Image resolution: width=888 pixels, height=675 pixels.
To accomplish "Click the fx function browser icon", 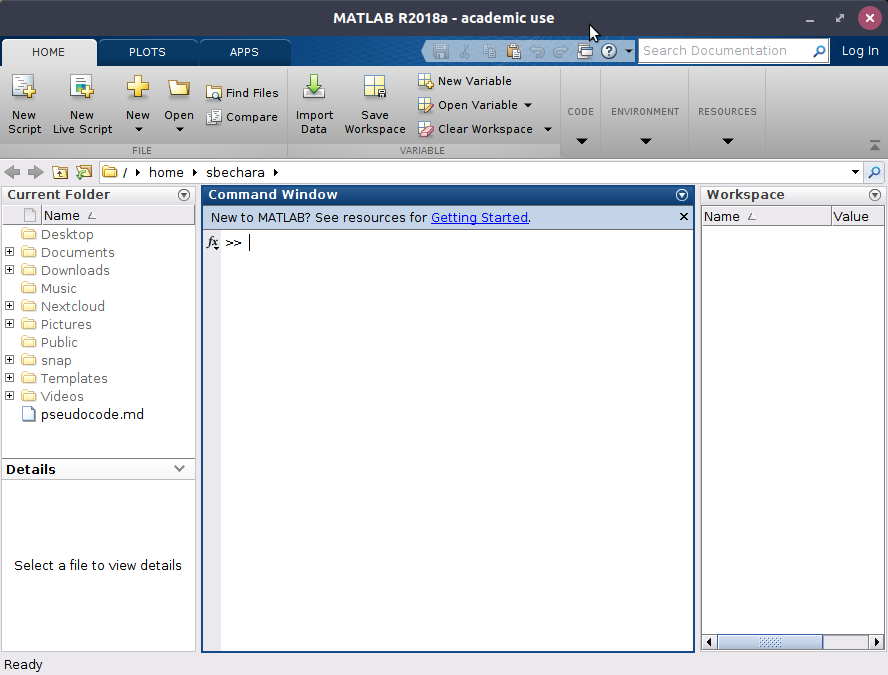I will click(x=212, y=243).
